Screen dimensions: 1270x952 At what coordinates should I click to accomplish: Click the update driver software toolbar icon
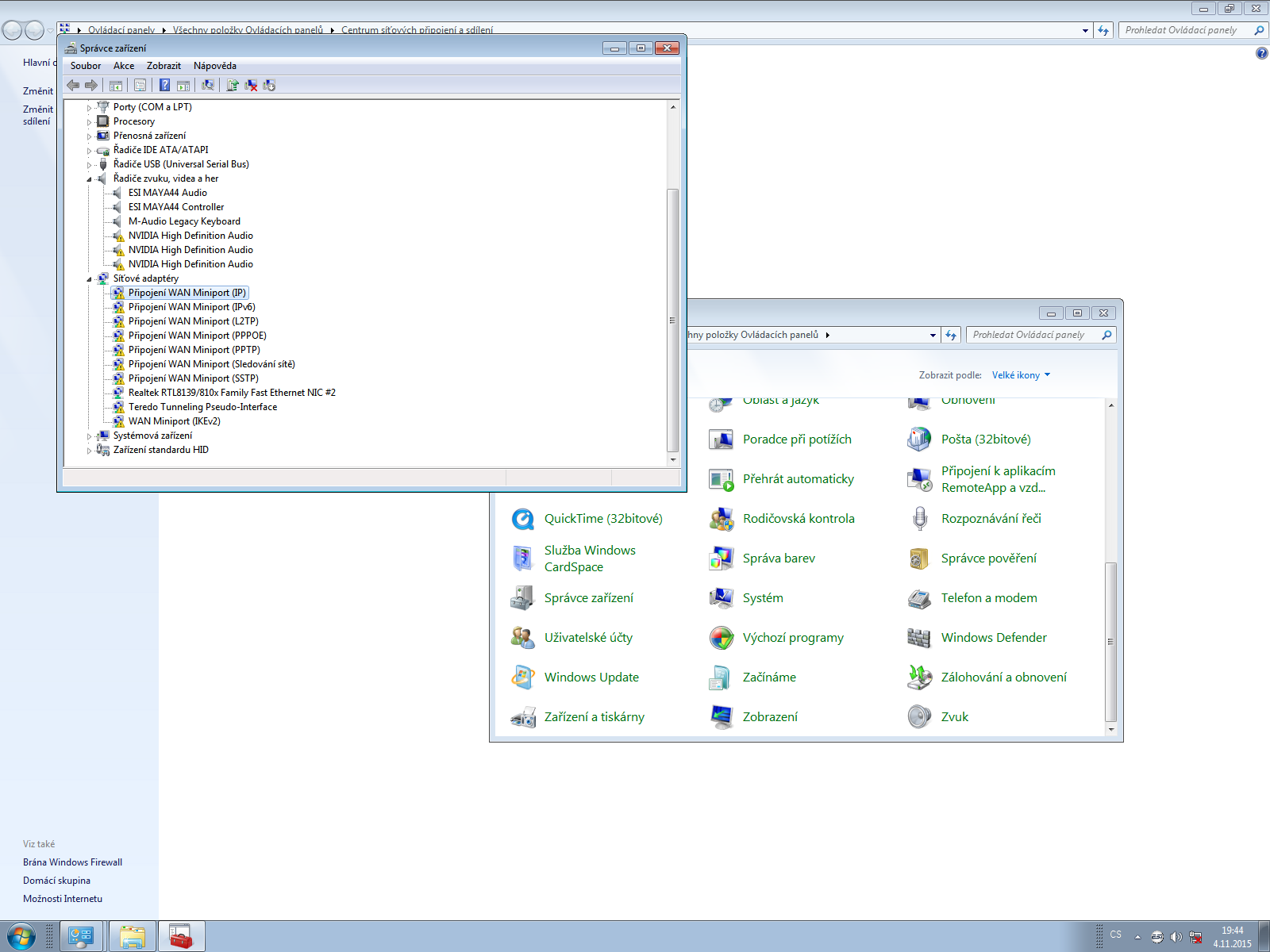233,85
